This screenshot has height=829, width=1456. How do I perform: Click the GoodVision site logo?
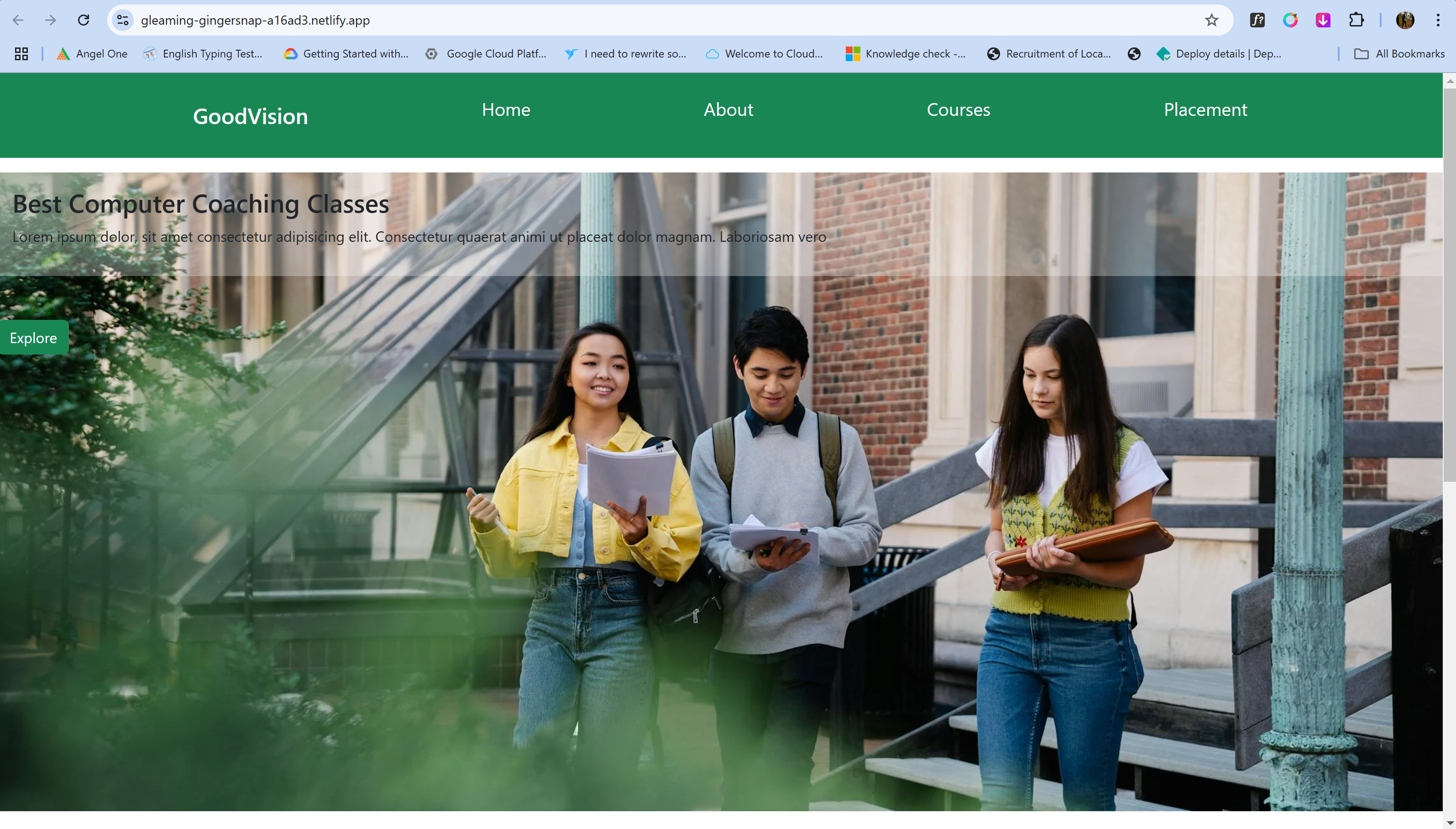coord(251,116)
